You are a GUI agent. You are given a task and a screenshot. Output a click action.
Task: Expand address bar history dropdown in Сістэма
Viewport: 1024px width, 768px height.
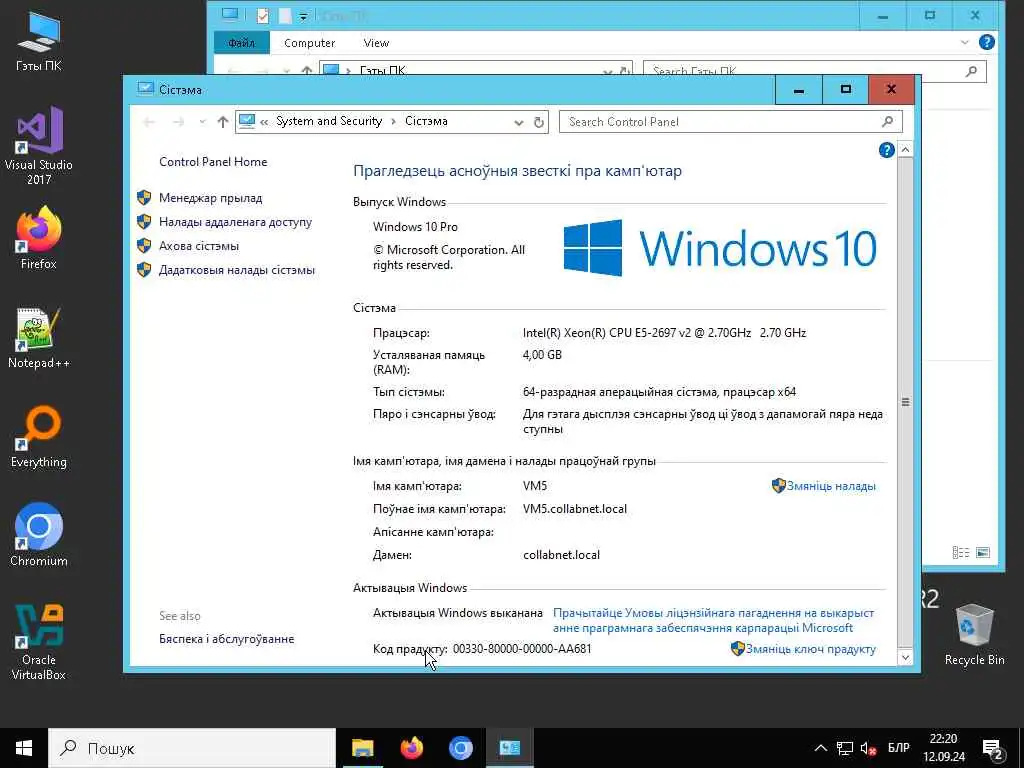pyautogui.click(x=519, y=123)
